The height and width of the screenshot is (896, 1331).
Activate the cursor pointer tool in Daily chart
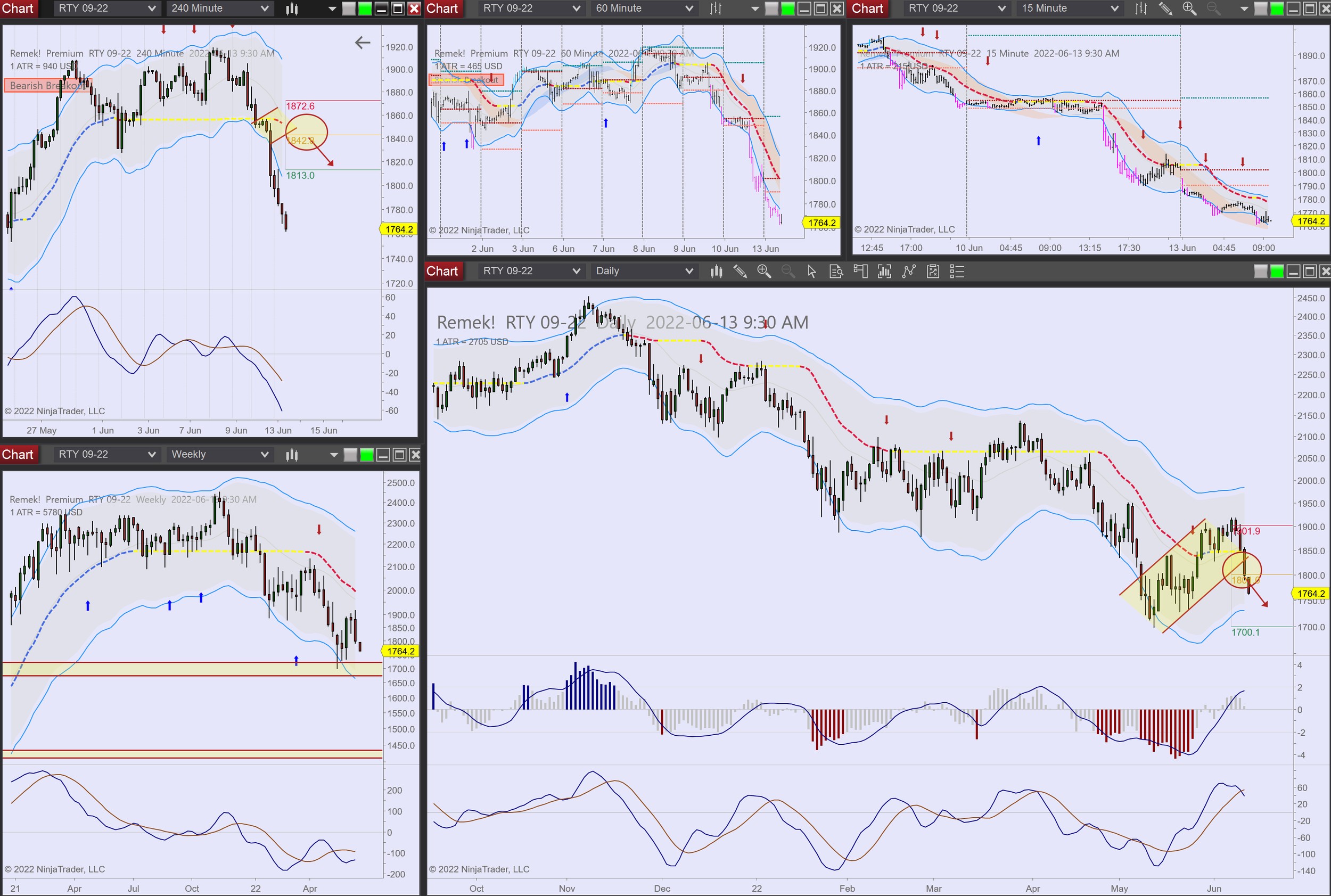click(x=811, y=272)
